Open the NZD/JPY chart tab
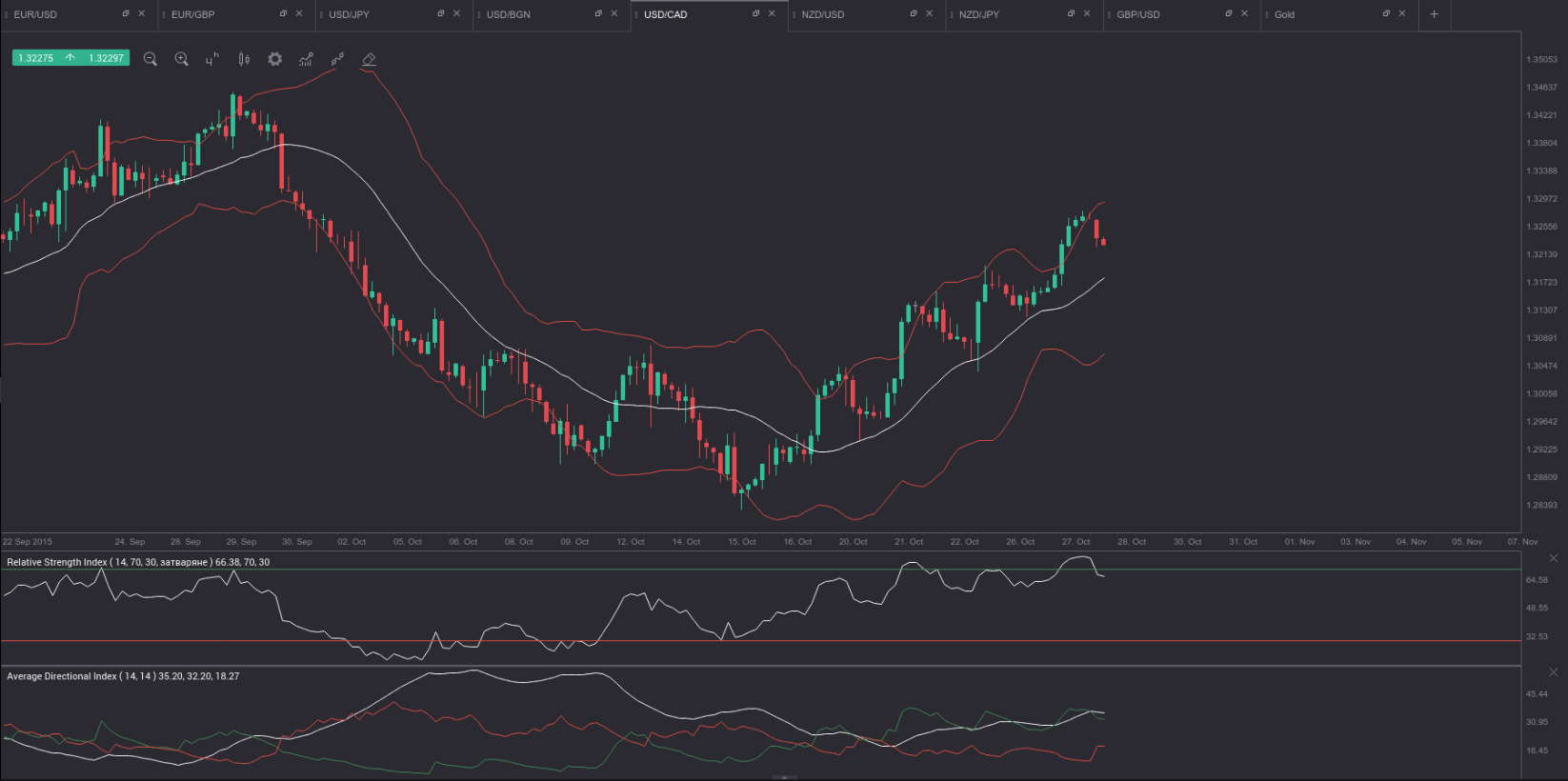Screen dimensions: 1568x781 (979, 14)
